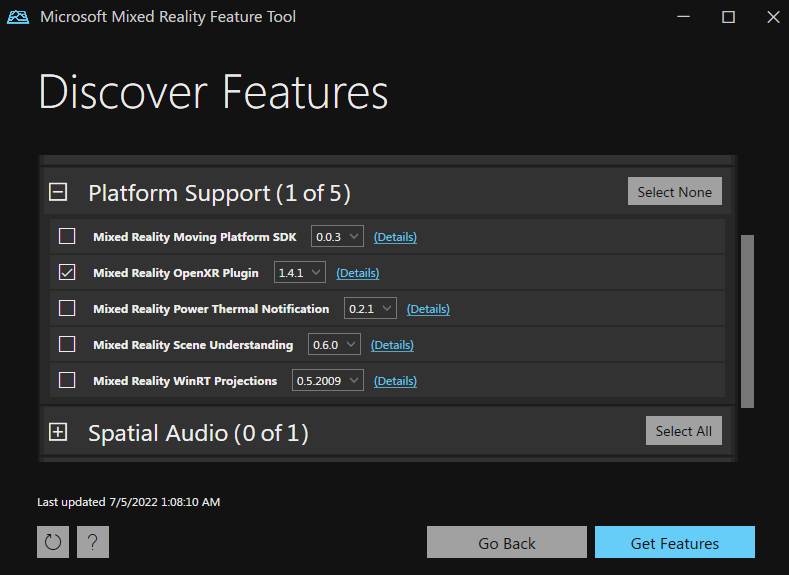Check Mixed Reality Power Thermal Notification
The width and height of the screenshot is (789, 575).
tap(67, 308)
